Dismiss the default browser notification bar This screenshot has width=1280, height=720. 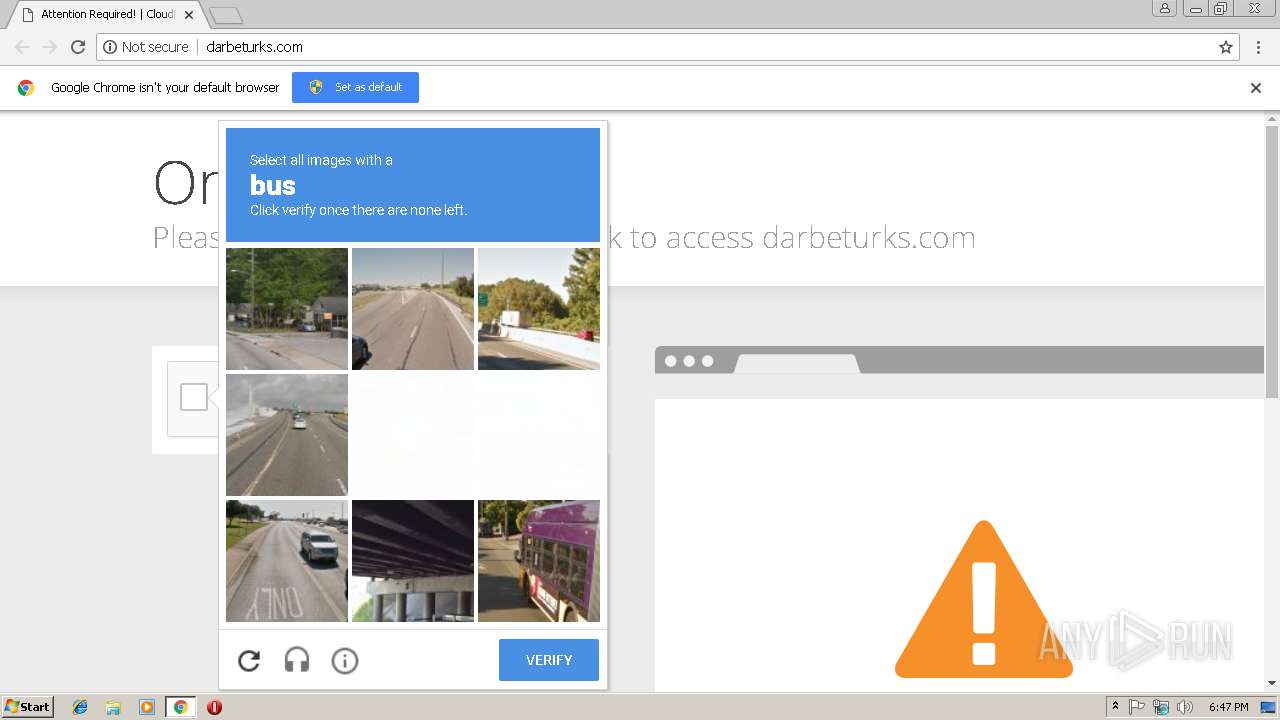(x=1256, y=88)
